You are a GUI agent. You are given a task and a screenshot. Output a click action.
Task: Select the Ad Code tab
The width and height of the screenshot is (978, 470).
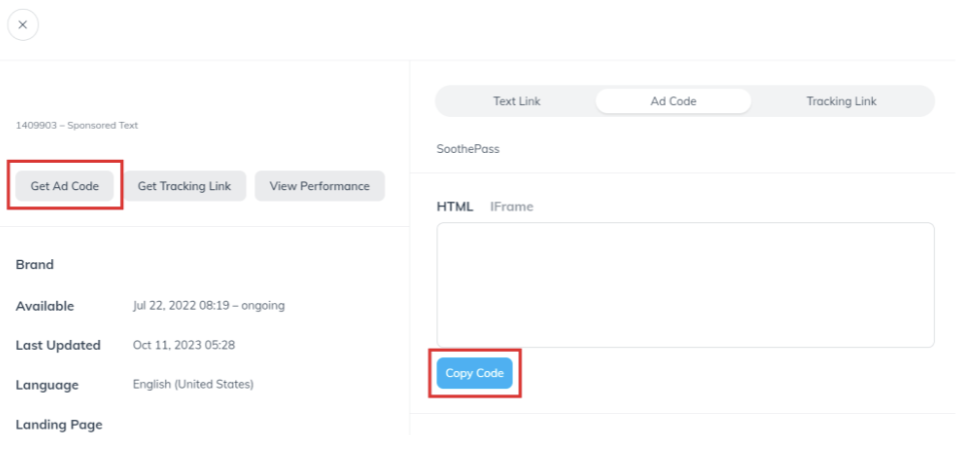tap(673, 101)
